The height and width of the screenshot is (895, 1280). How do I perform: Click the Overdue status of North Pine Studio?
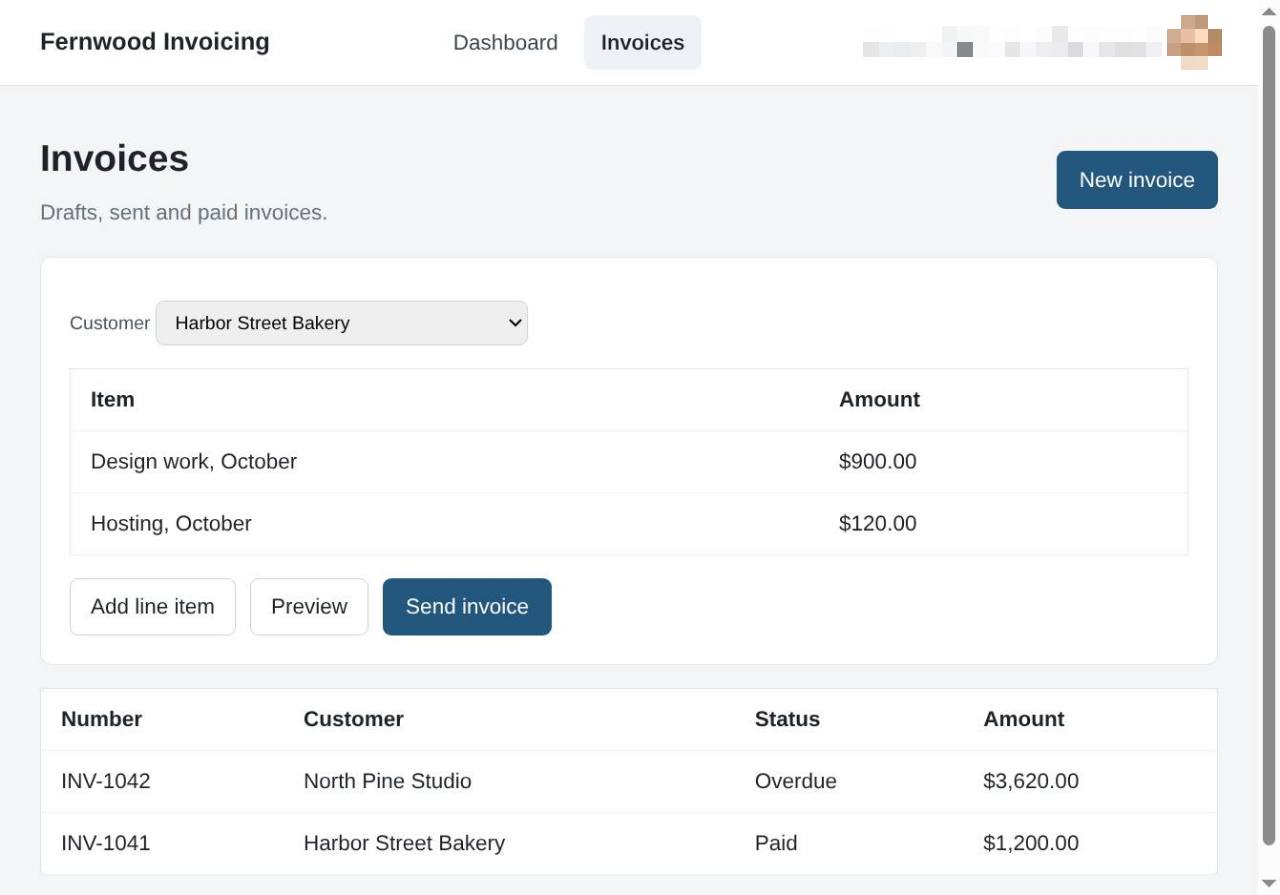[x=796, y=781]
